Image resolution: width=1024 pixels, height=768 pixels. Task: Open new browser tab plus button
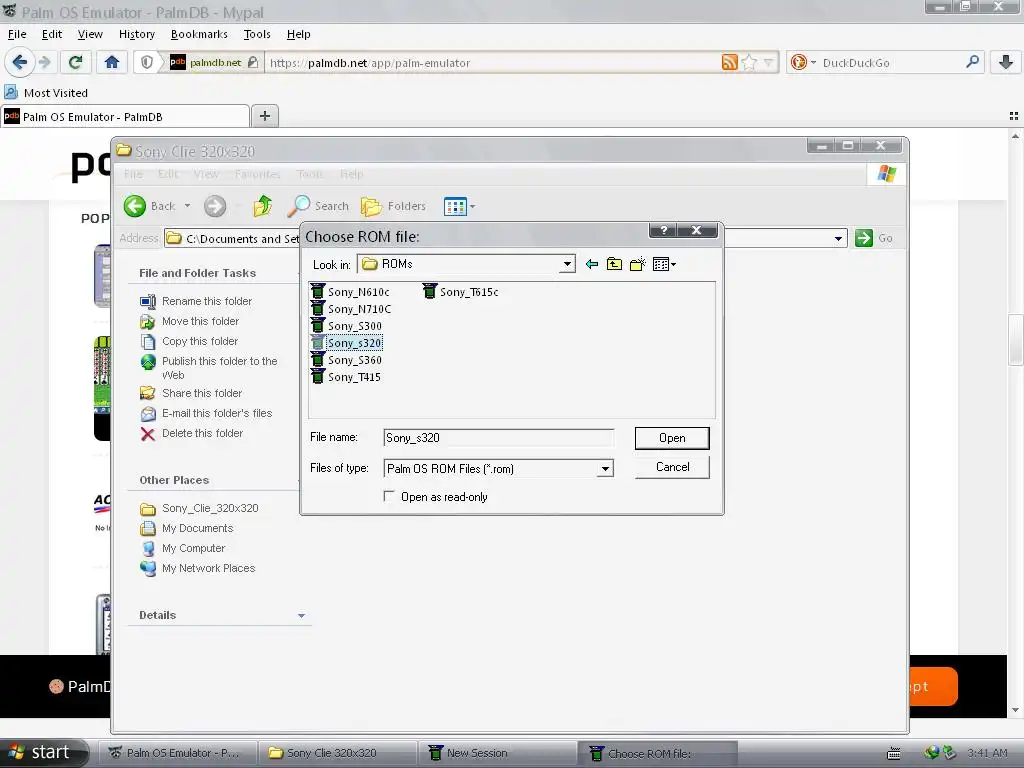tap(264, 116)
